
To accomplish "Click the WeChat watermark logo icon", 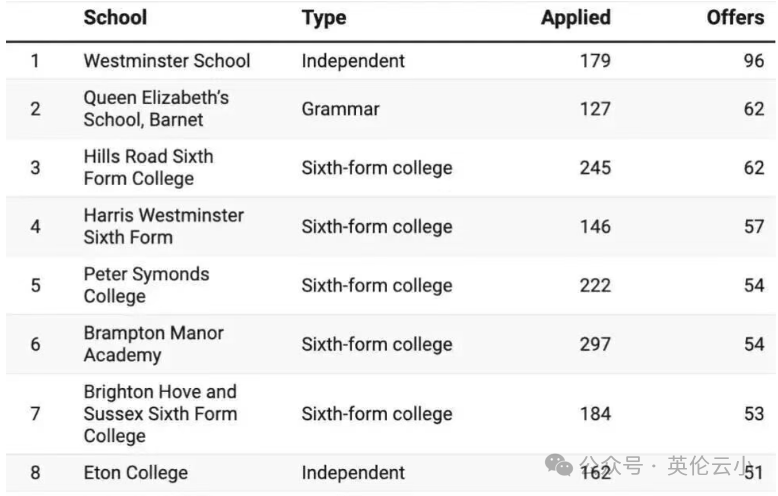I will point(562,466).
